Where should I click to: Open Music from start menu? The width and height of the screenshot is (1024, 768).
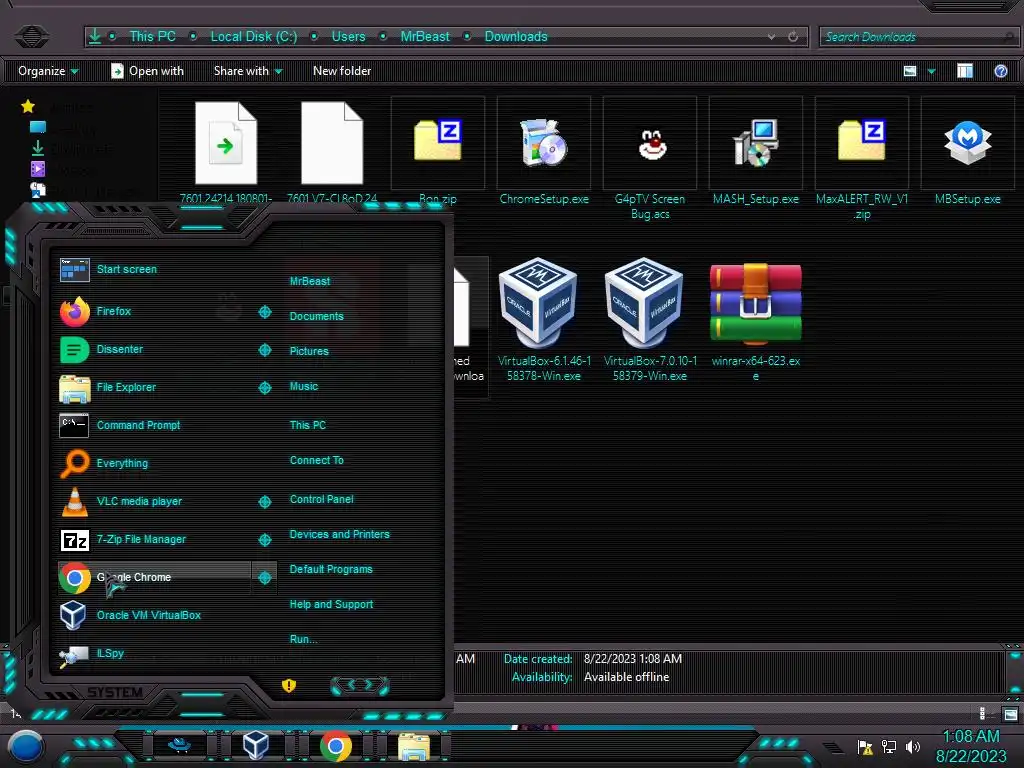pyautogui.click(x=304, y=387)
